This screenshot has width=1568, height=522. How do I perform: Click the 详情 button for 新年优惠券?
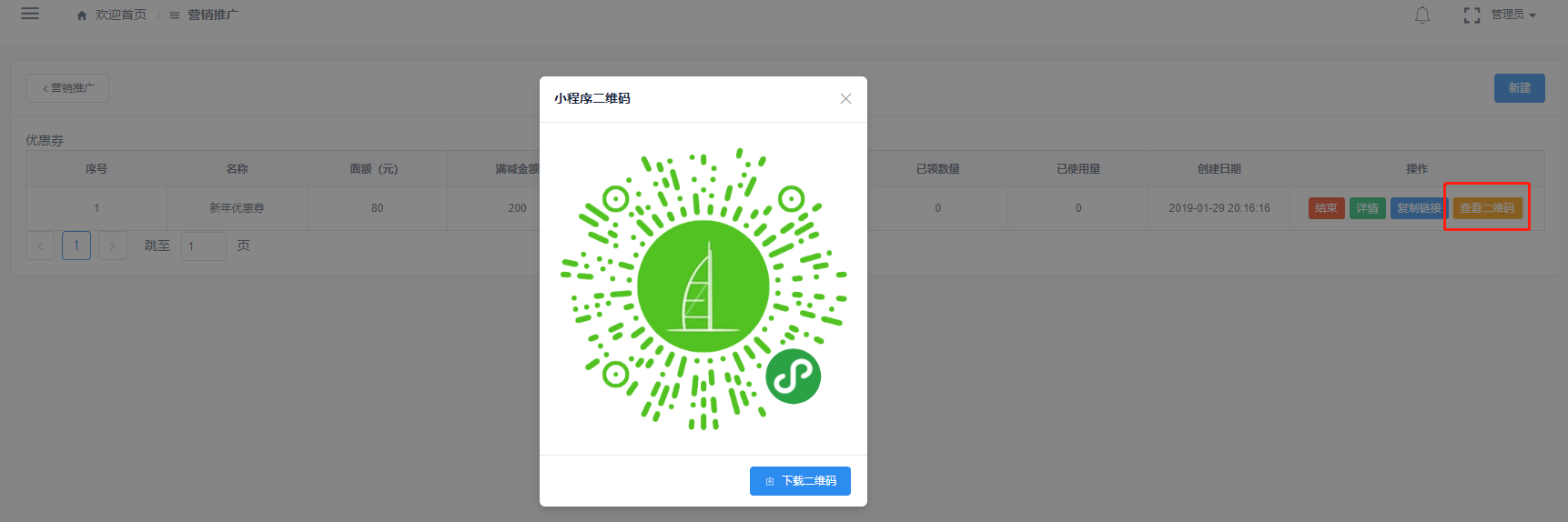pos(1367,208)
